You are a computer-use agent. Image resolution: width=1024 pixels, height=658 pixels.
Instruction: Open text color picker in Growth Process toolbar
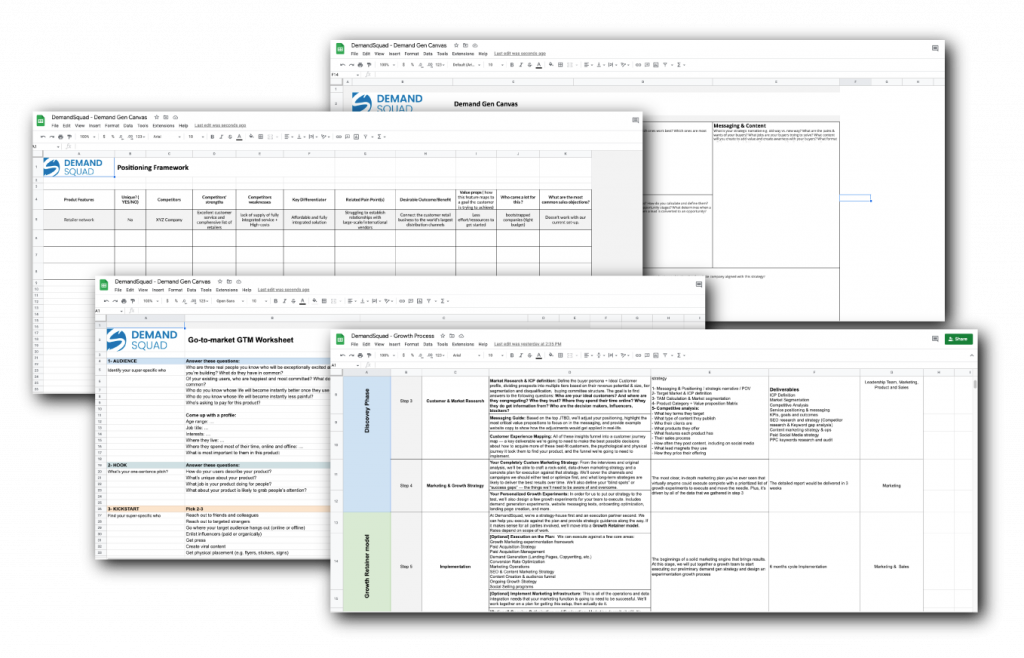[539, 355]
